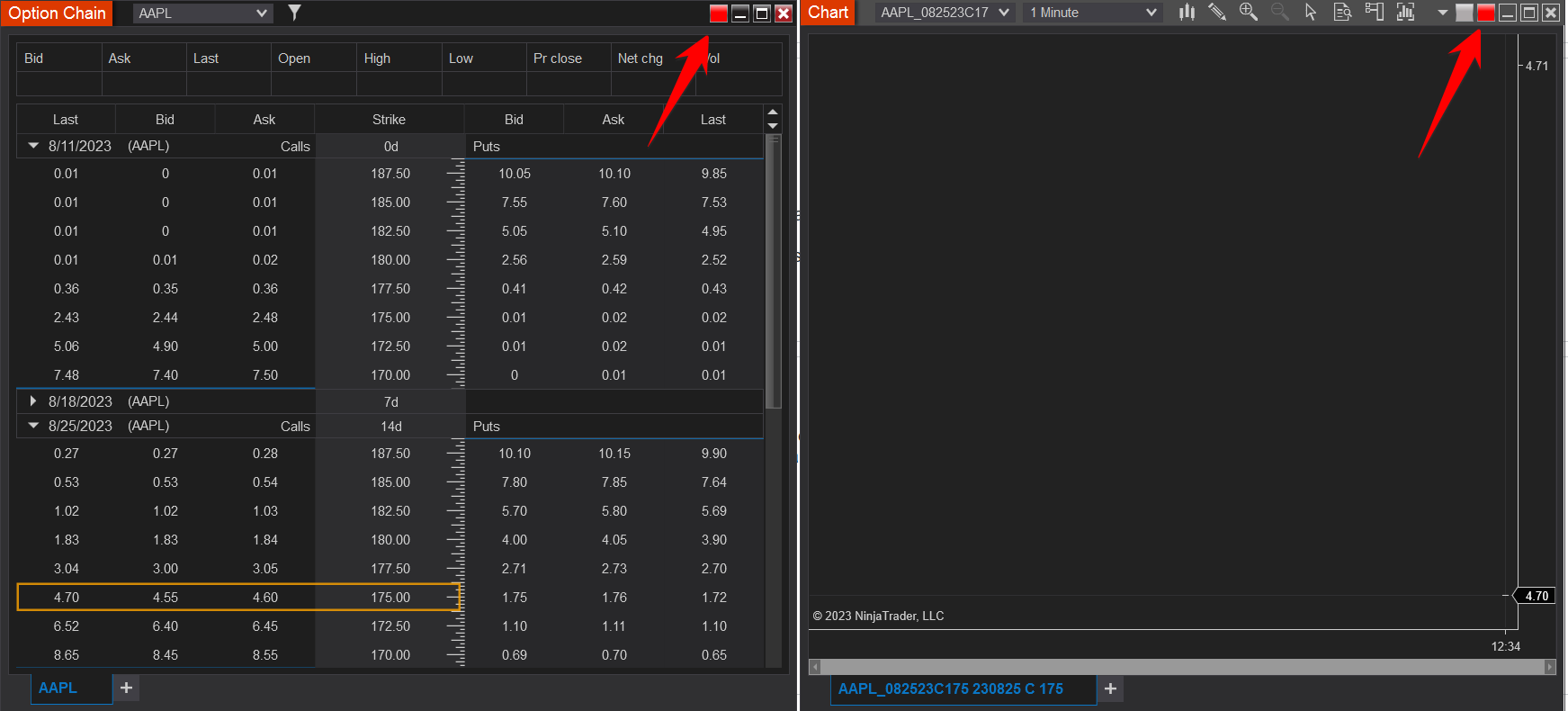Click the 9.85 put last under 8/11/2023

tap(714, 174)
